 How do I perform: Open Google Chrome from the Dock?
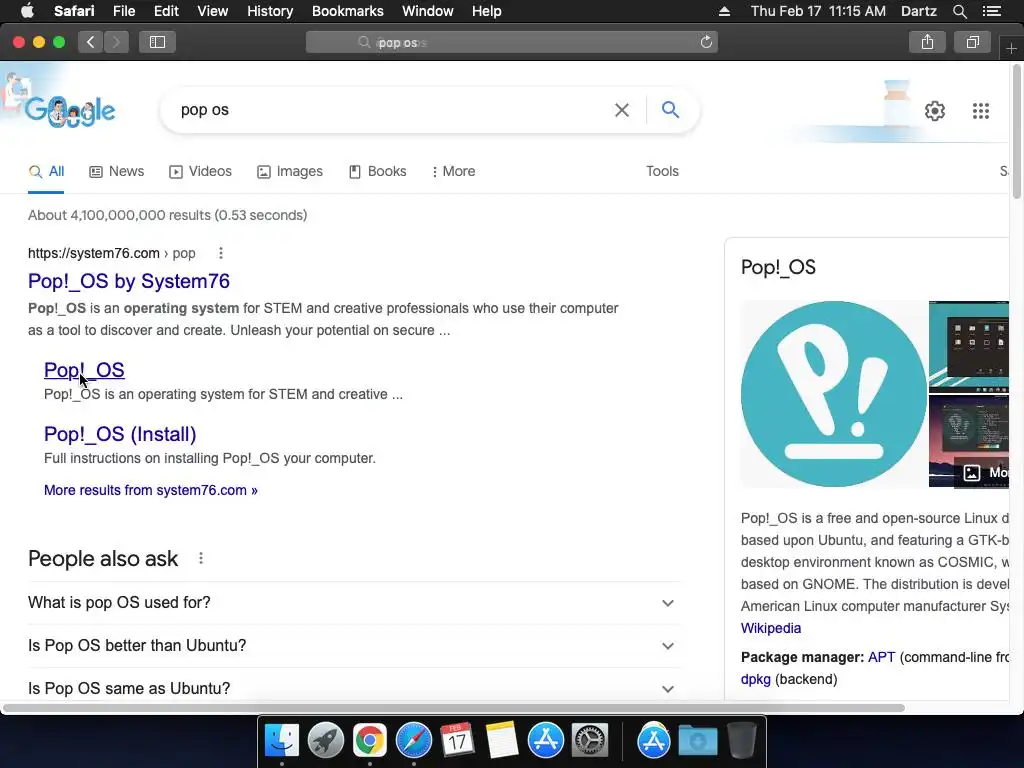click(x=370, y=741)
